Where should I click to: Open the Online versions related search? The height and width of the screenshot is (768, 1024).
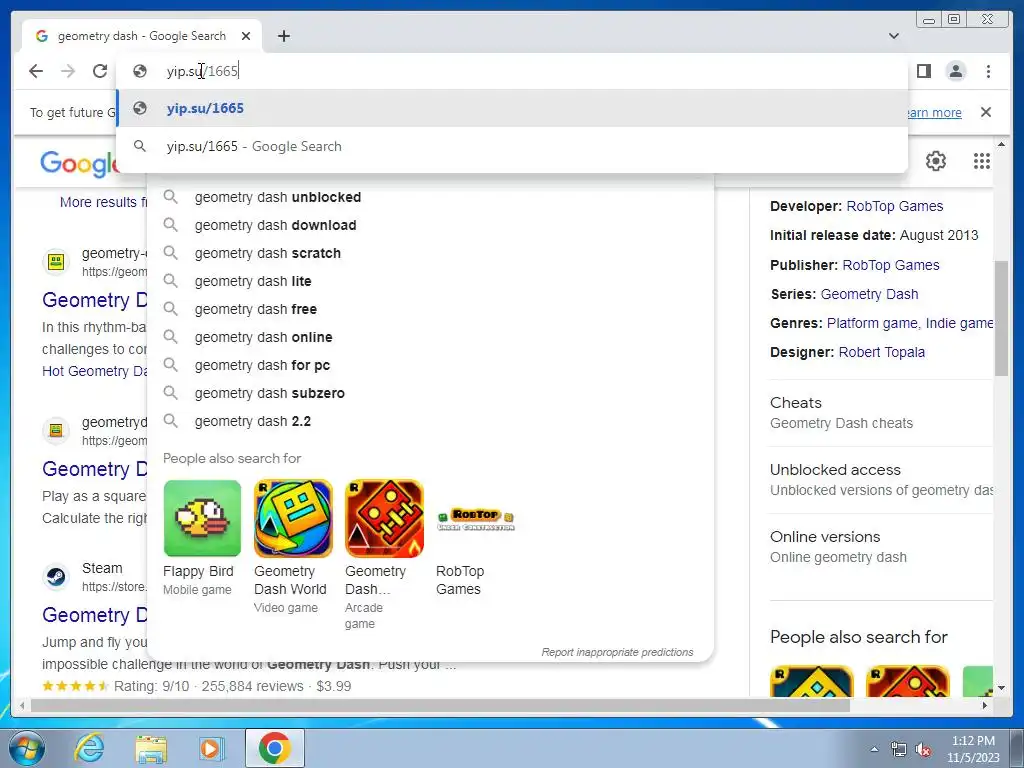coord(881,547)
